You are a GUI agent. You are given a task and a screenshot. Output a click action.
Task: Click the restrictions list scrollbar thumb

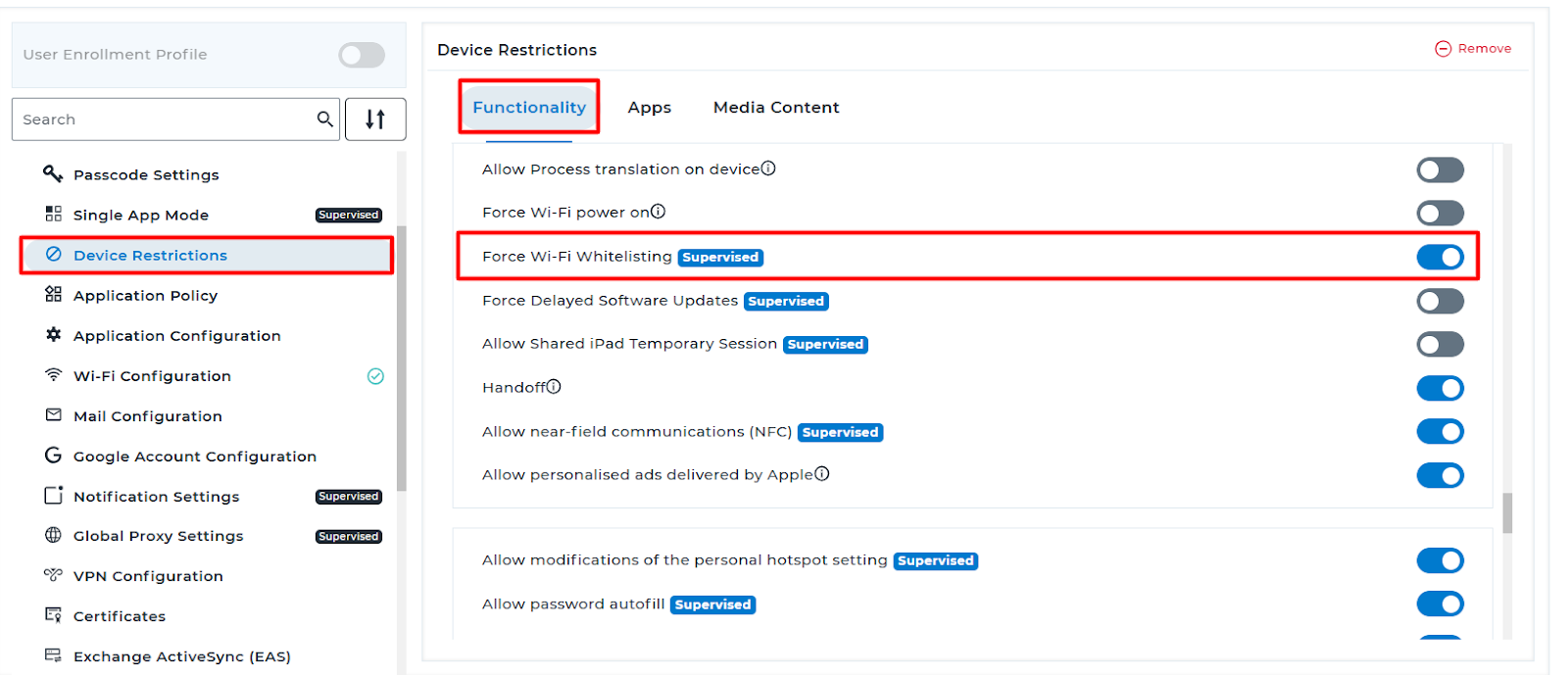[1507, 512]
